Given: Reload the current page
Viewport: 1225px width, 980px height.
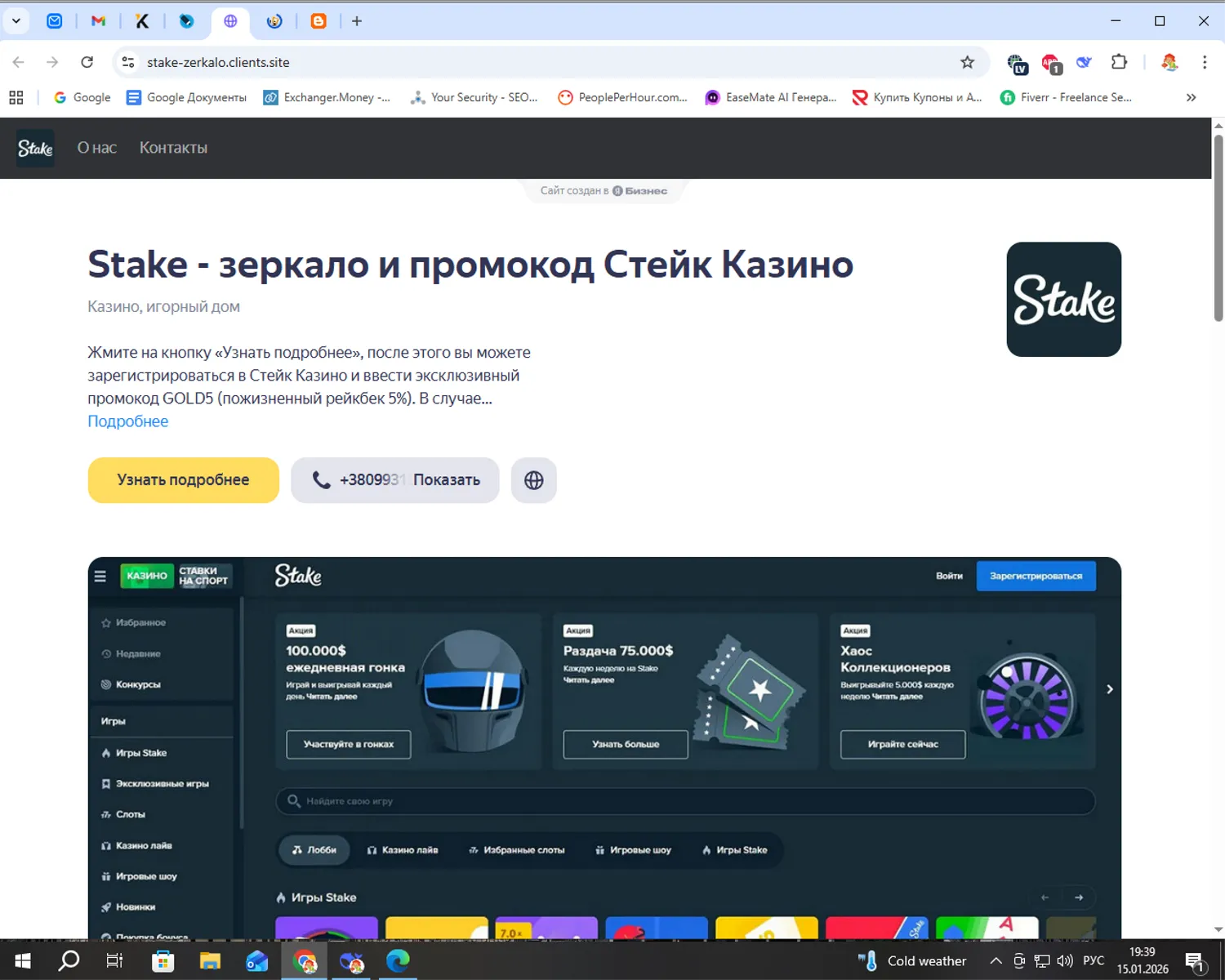Looking at the screenshot, I should tap(87, 62).
